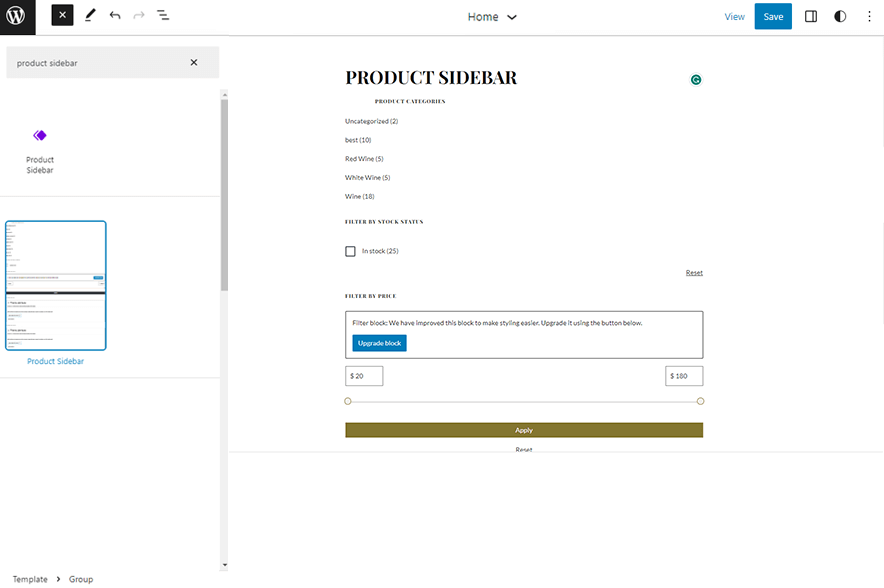Image resolution: width=884 pixels, height=588 pixels.
Task: Click the green refresh icon beside Product Sidebar
Action: click(x=696, y=79)
